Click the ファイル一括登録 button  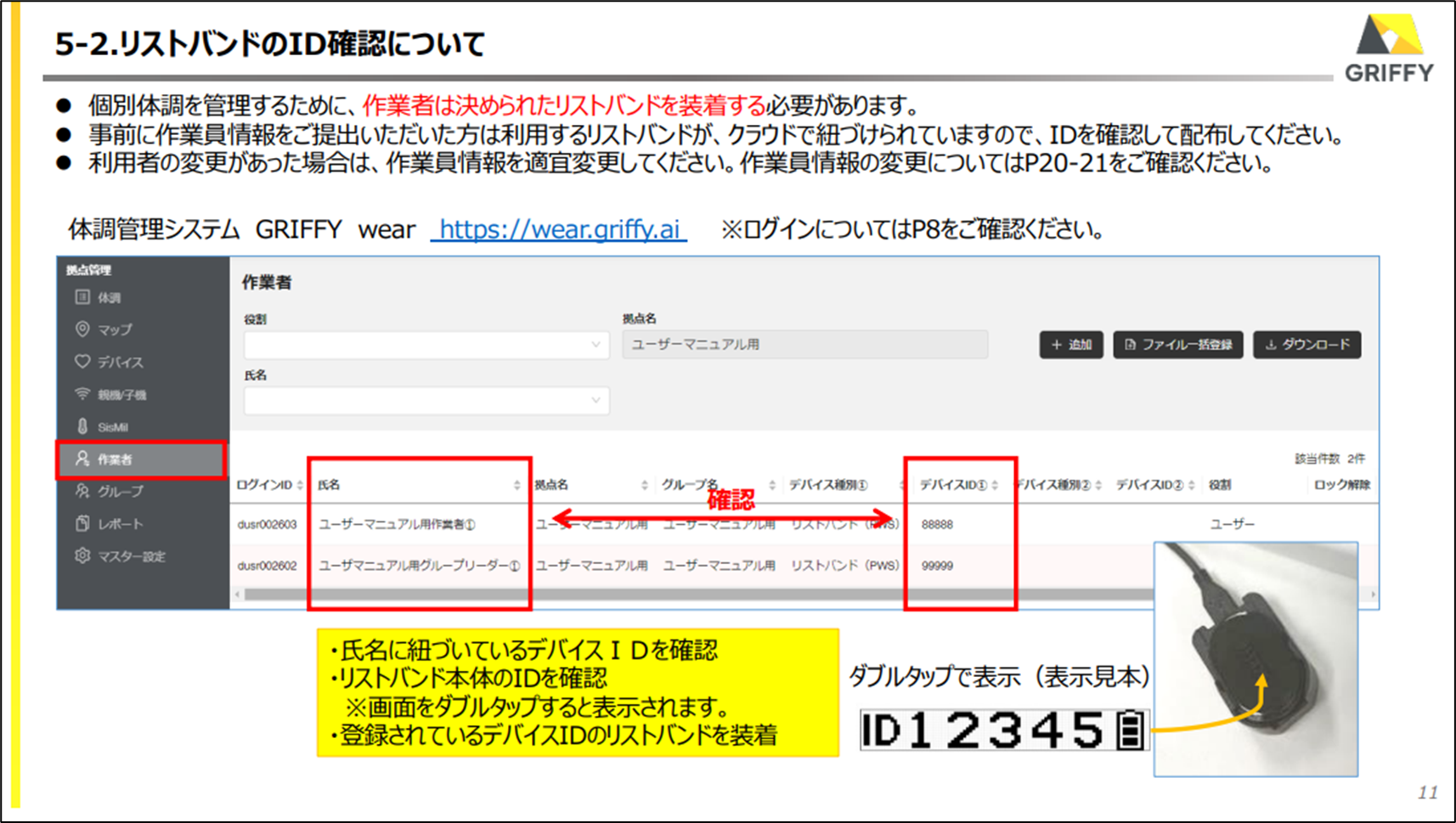tap(1177, 345)
